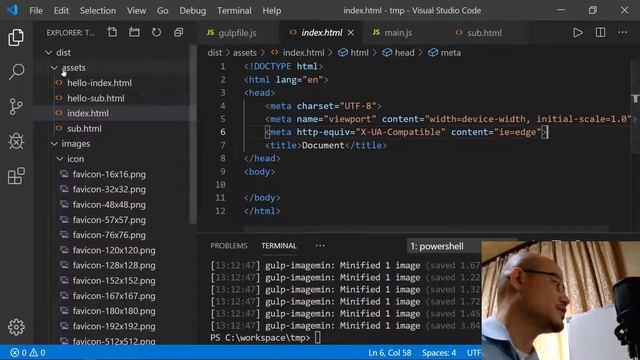Open the Terminal menu
Image resolution: width=640 pixels, height=360 pixels.
(234, 11)
